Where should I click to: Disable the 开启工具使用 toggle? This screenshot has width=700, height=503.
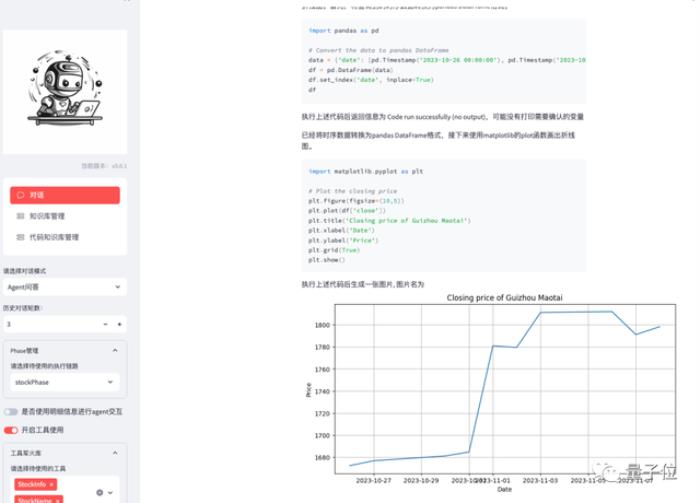click(x=11, y=430)
